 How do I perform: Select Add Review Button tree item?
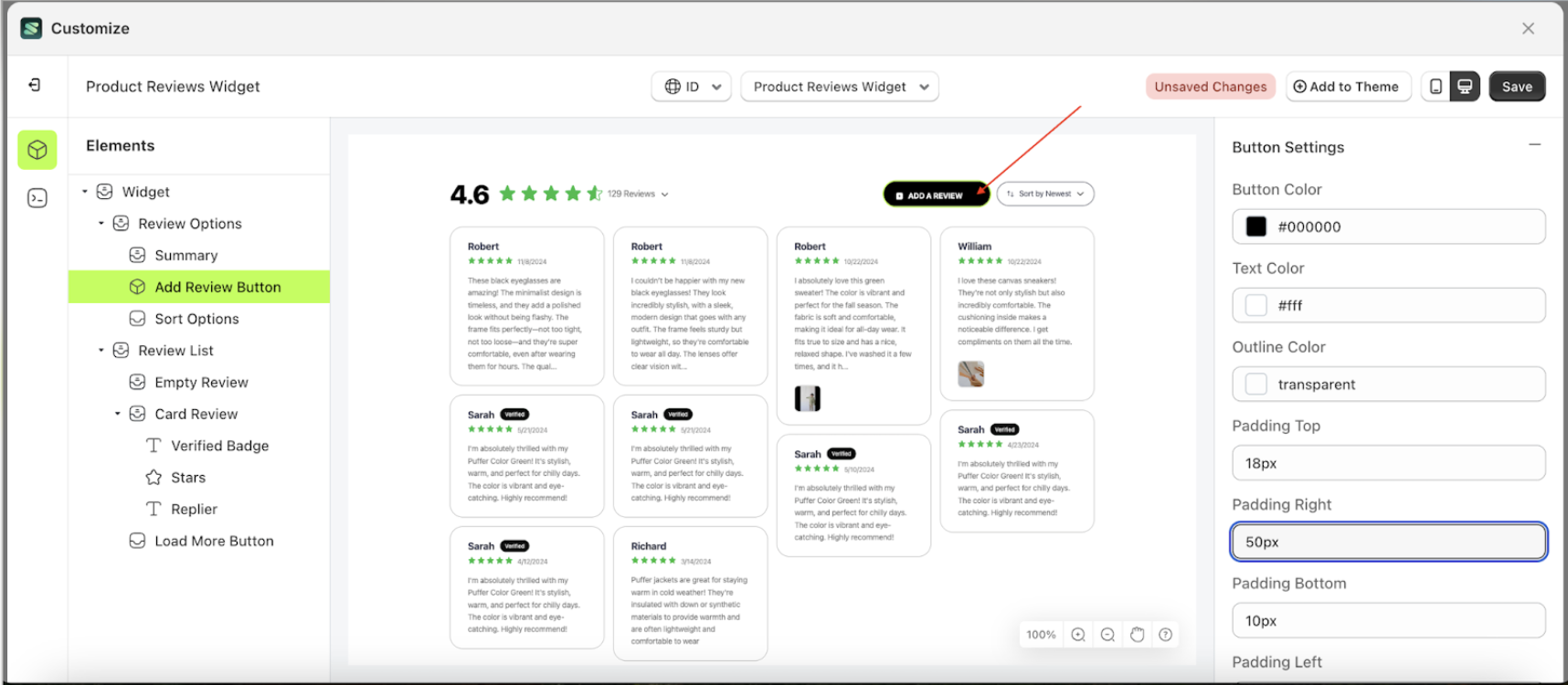[x=199, y=287]
